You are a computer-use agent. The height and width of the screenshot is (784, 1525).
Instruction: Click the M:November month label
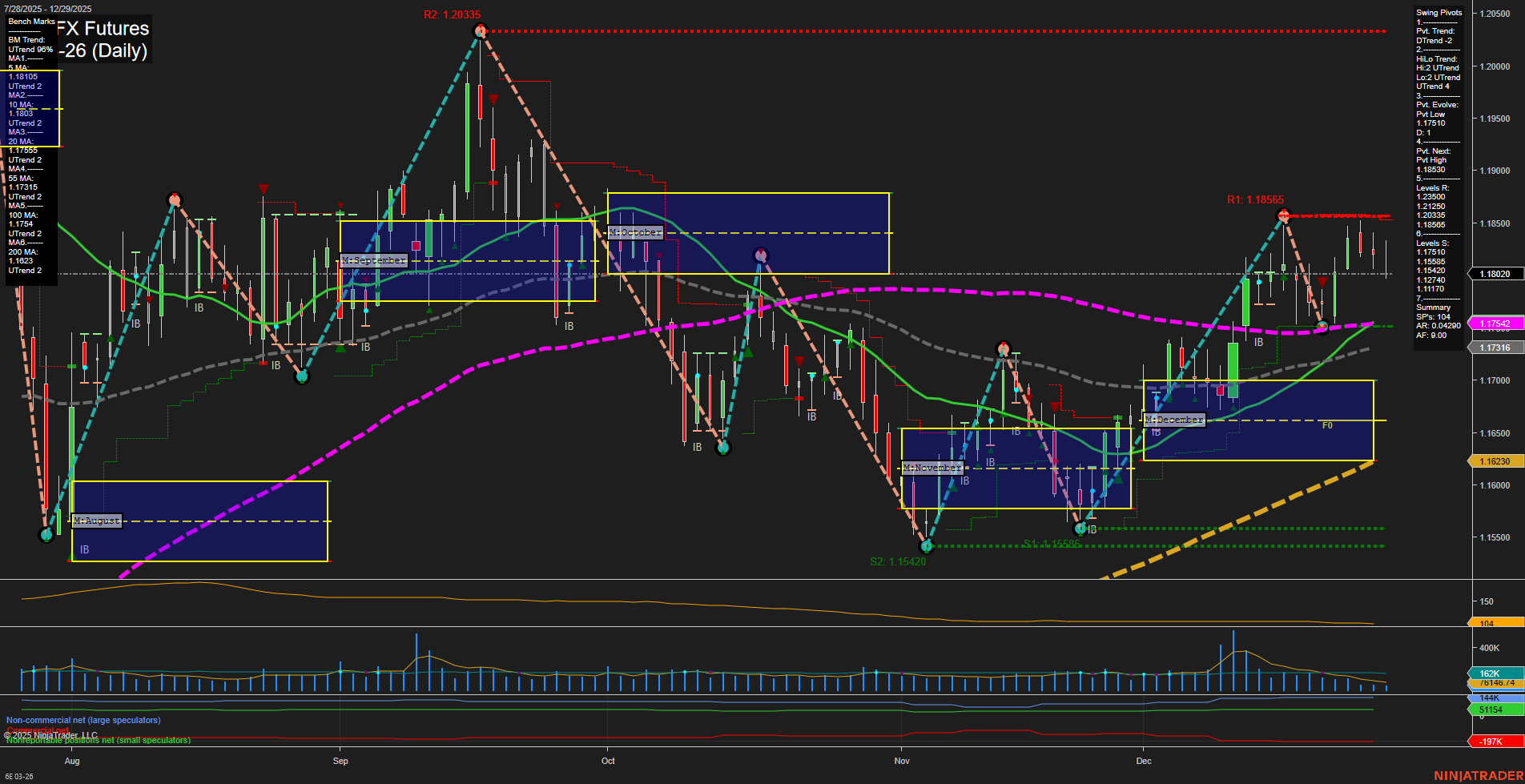[931, 467]
